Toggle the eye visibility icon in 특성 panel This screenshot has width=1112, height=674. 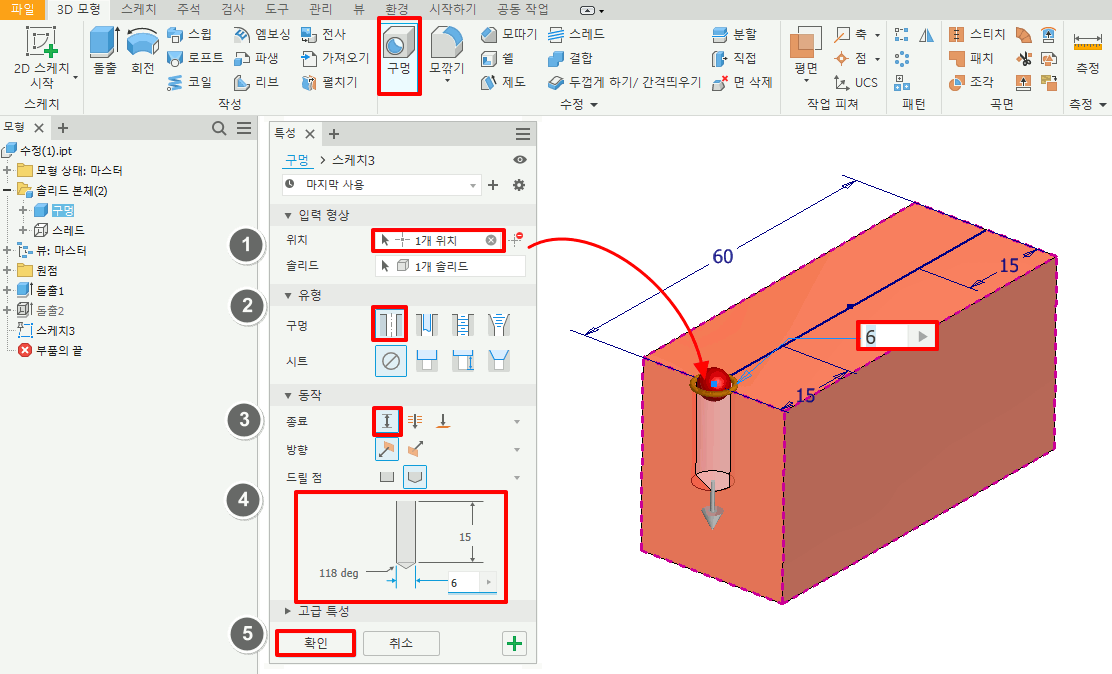click(x=520, y=160)
